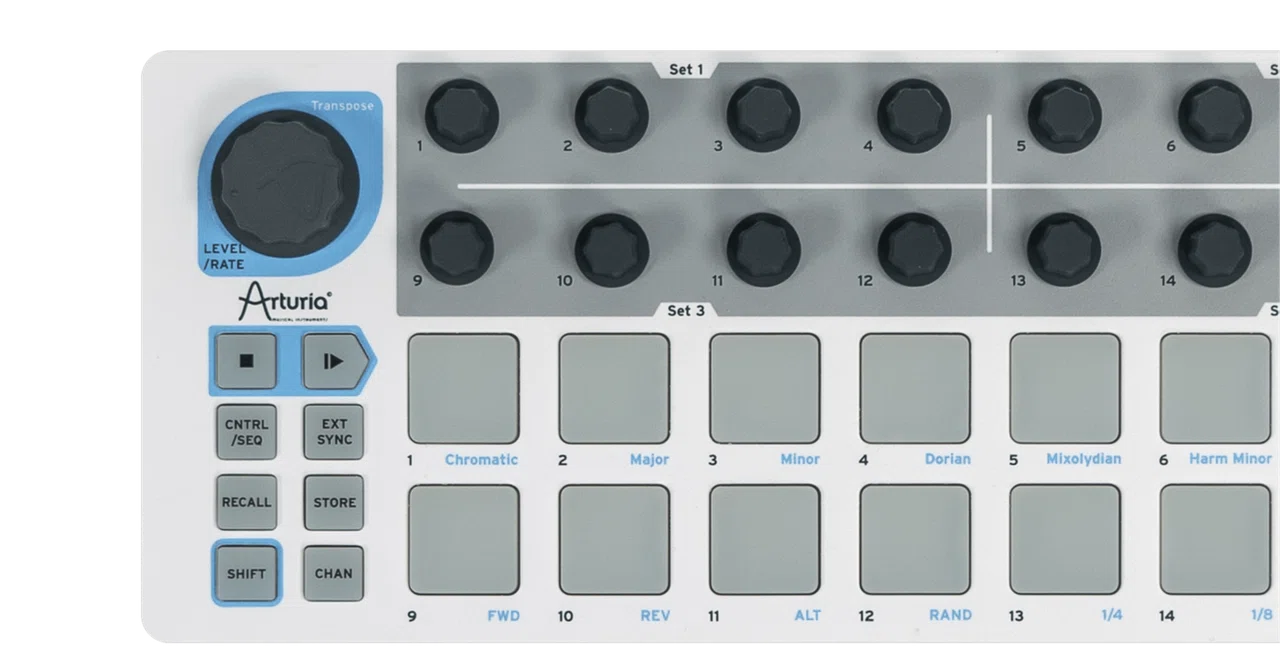This screenshot has height=670, width=1280.
Task: Click the Set 1 label
Action: [686, 70]
